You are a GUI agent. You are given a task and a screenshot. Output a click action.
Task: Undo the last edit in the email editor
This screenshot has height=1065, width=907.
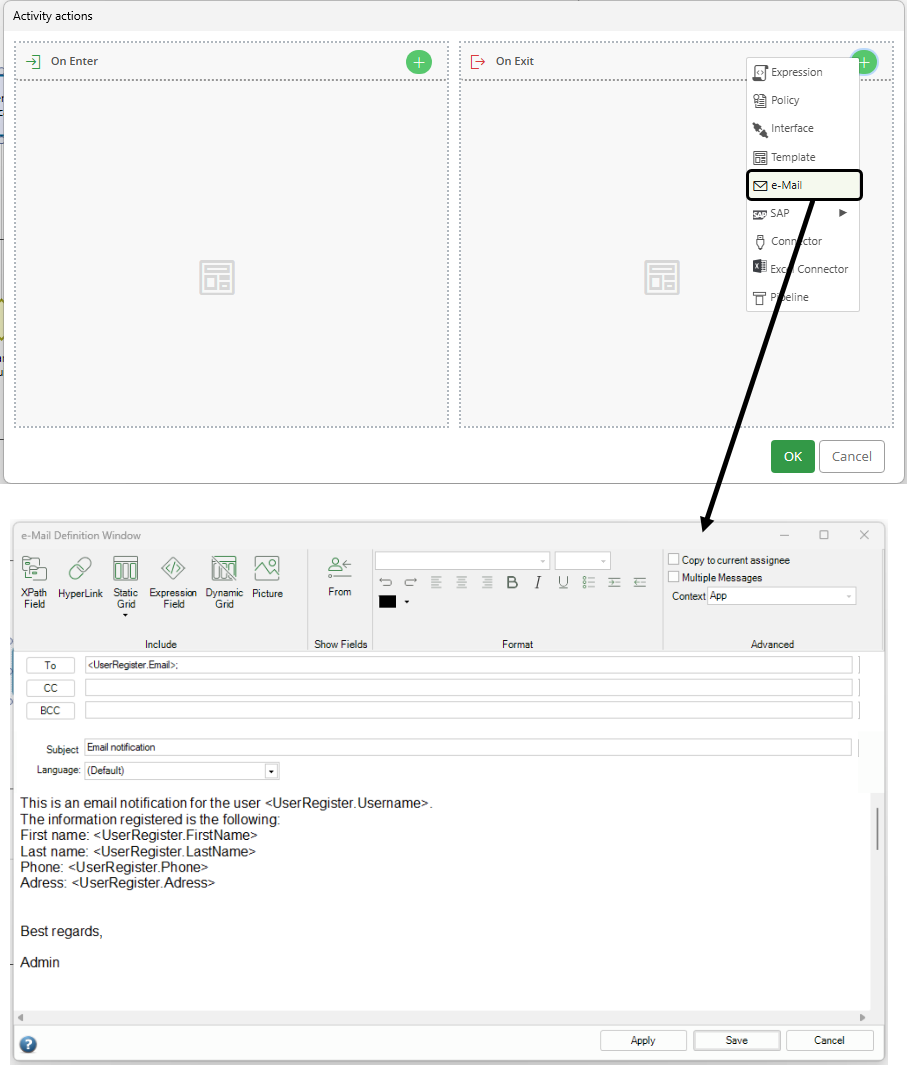386,582
